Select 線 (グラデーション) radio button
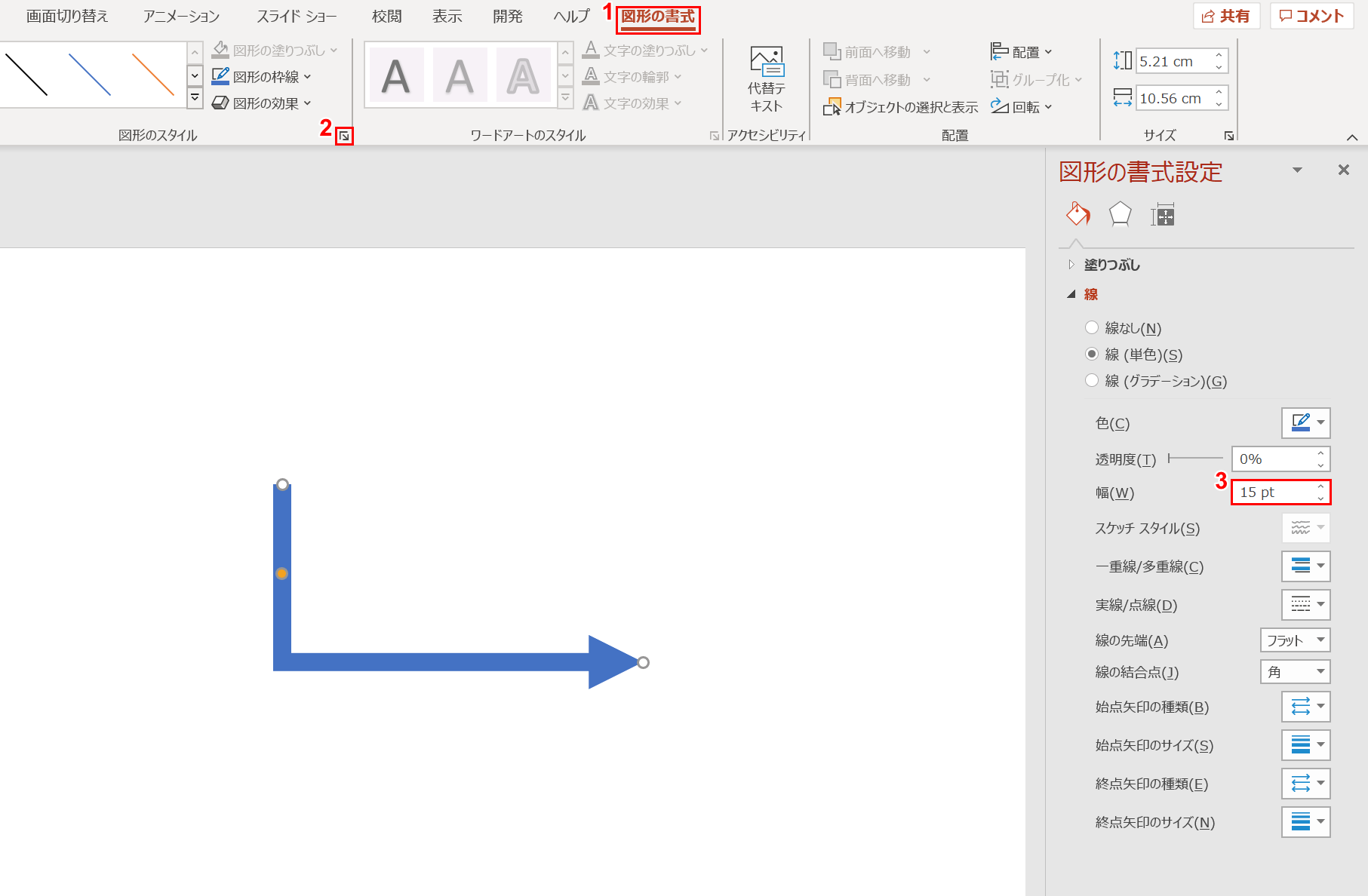This screenshot has height=896, width=1368. pos(1092,380)
